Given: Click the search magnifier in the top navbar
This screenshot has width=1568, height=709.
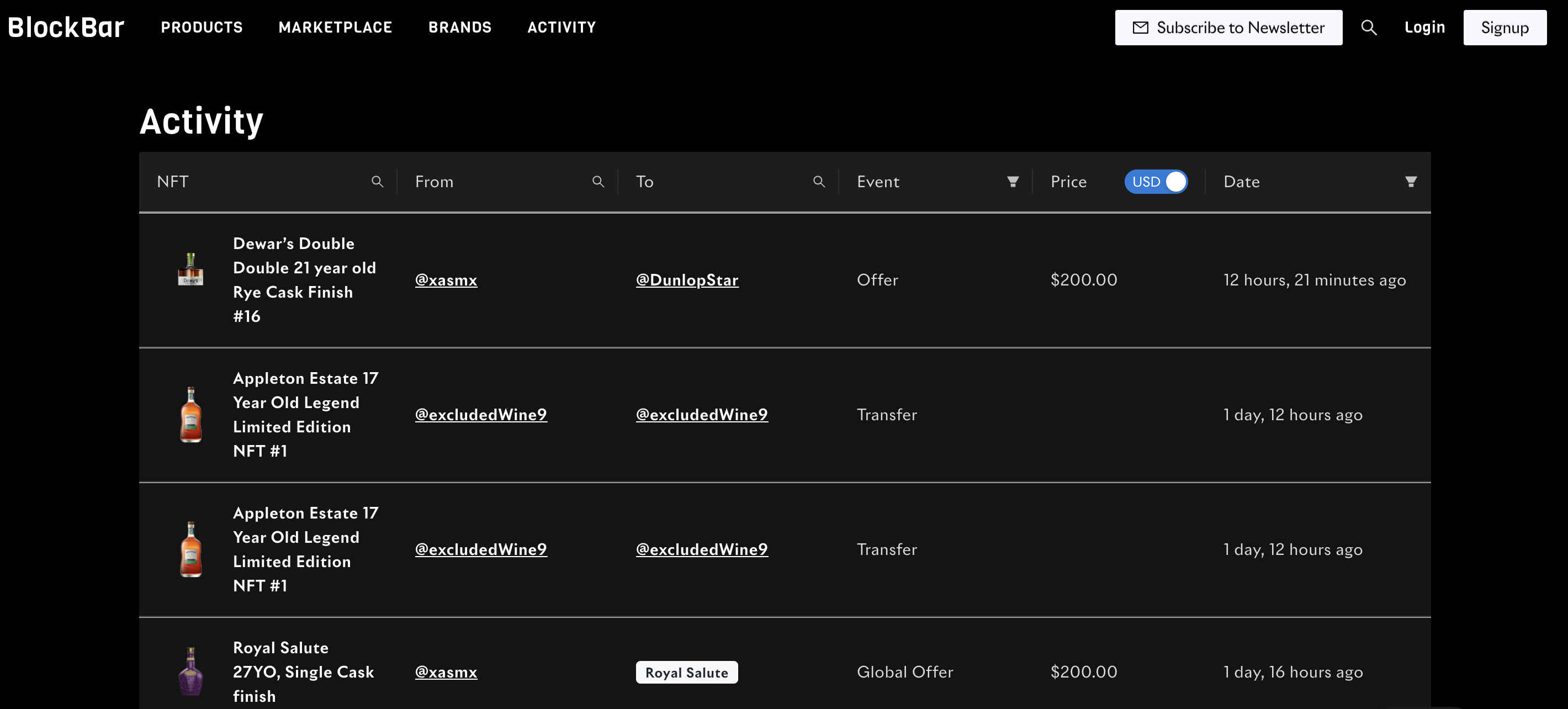Looking at the screenshot, I should coord(1368,28).
